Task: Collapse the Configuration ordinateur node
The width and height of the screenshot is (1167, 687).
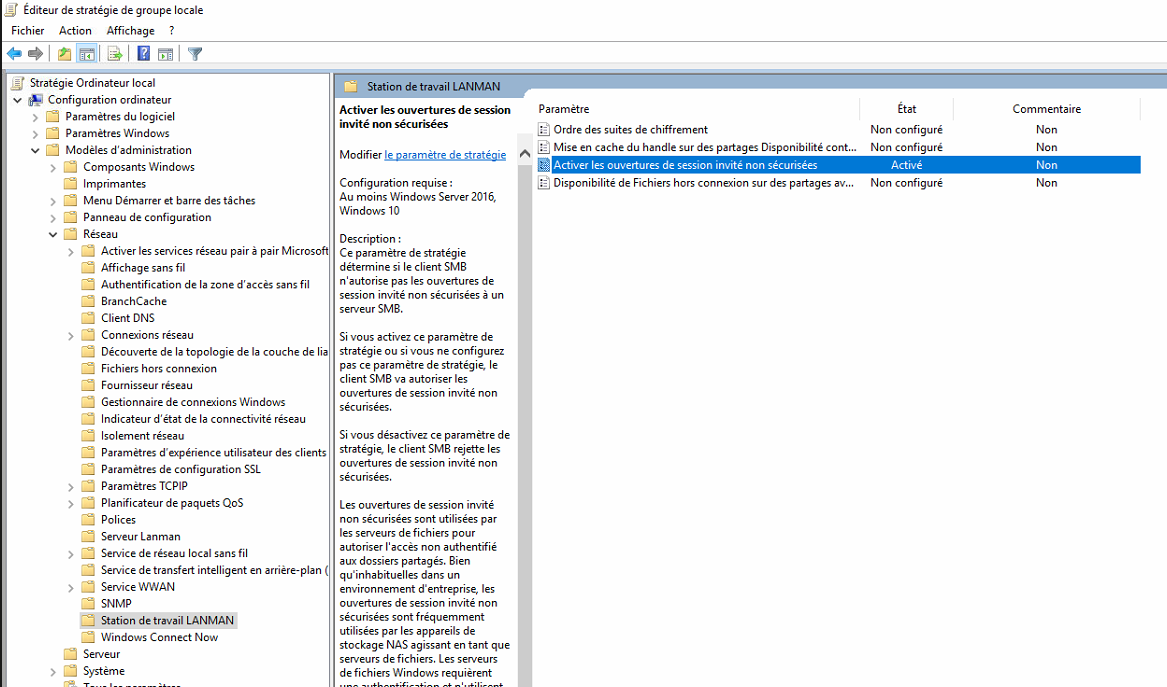Action: click(18, 100)
